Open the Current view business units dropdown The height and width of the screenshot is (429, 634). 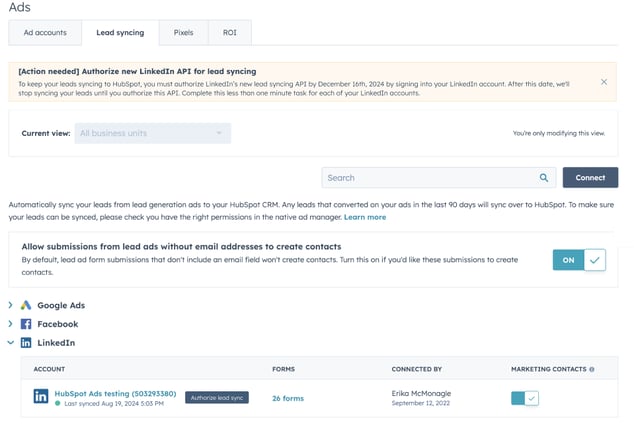(x=152, y=133)
